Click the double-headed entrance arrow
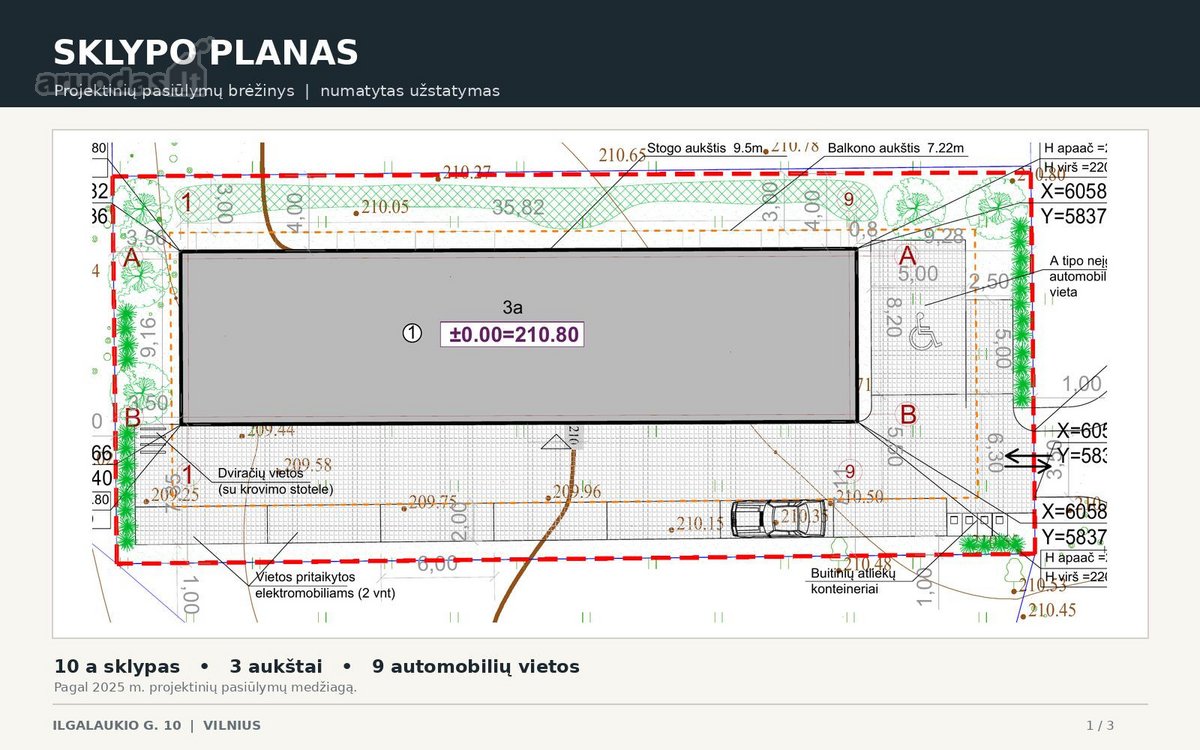 click(x=1028, y=460)
